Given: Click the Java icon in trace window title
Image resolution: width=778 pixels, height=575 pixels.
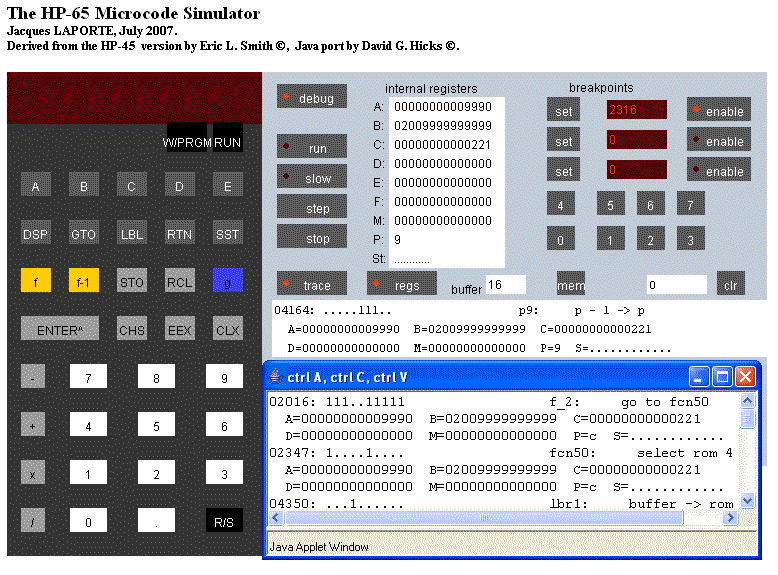Looking at the screenshot, I should [276, 377].
